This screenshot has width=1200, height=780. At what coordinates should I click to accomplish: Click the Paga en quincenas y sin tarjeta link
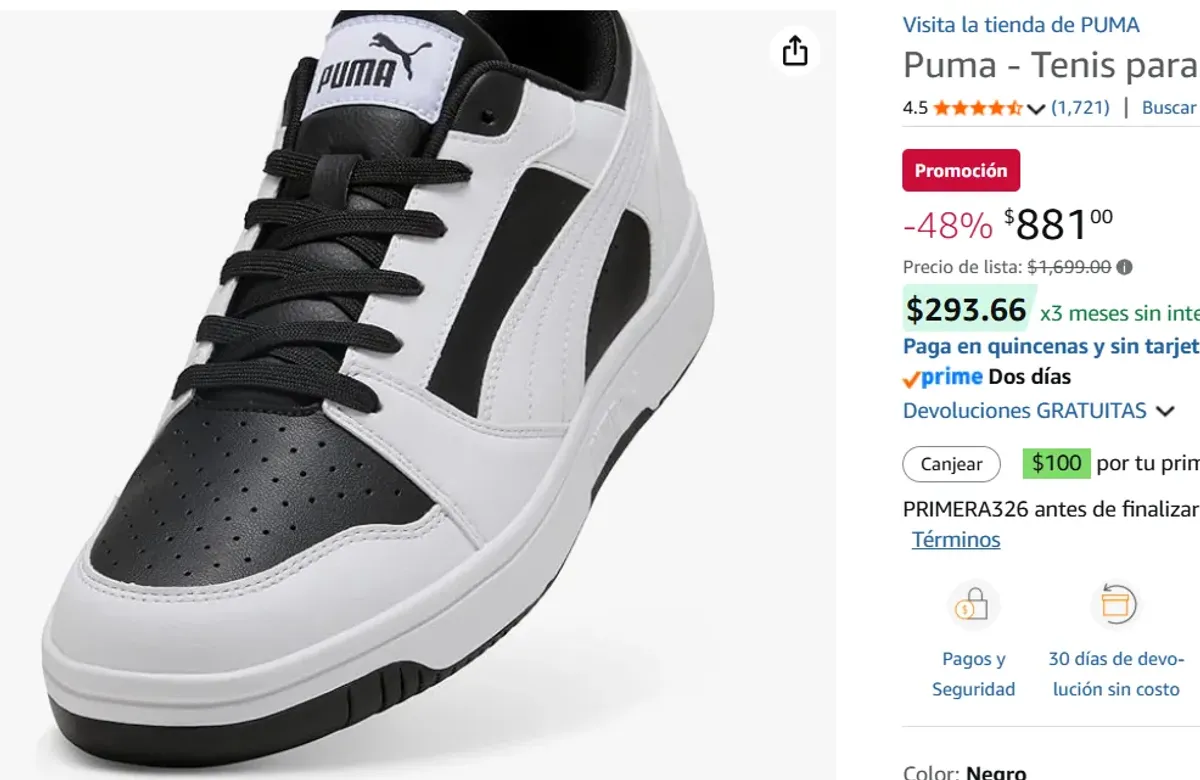[1048, 346]
